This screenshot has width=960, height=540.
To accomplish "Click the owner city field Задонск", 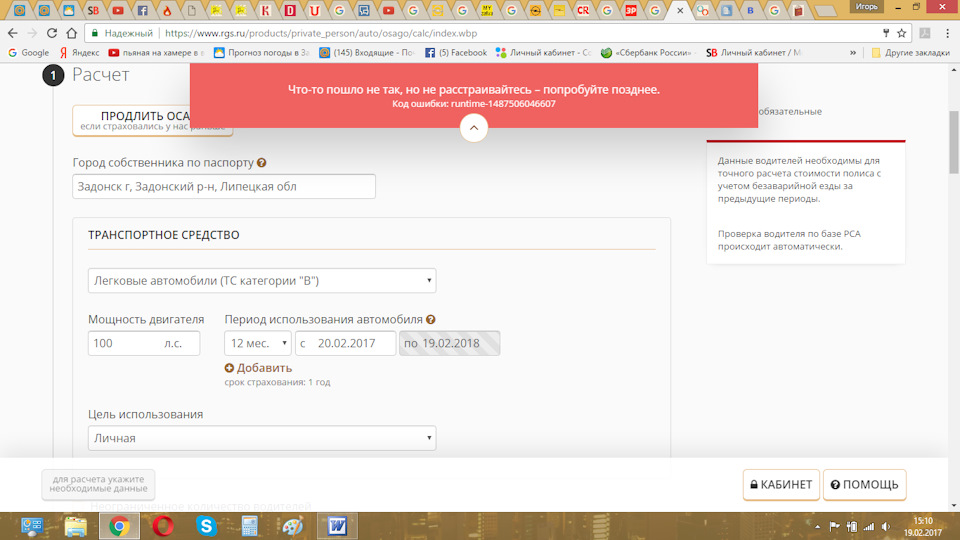I will [224, 187].
